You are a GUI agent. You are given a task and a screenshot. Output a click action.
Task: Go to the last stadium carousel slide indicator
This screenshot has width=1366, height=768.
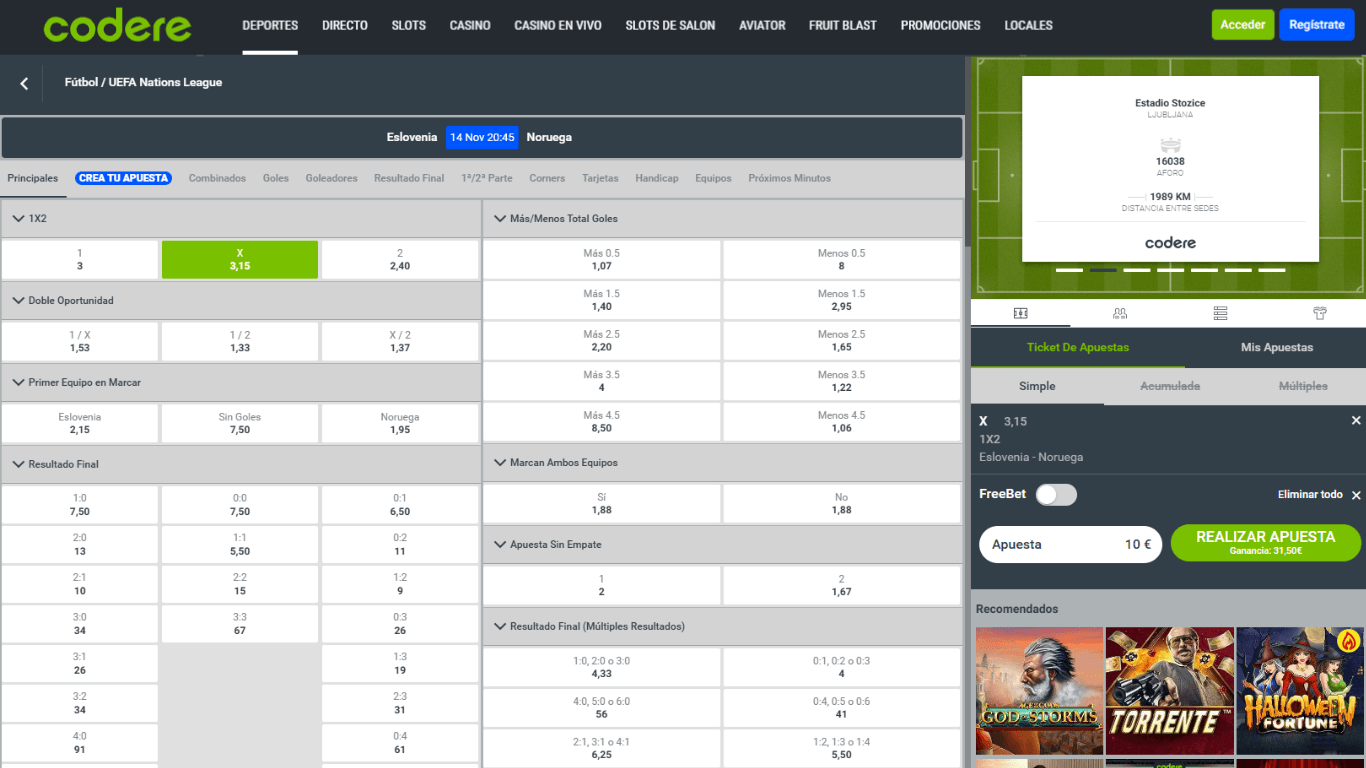coord(1272,270)
